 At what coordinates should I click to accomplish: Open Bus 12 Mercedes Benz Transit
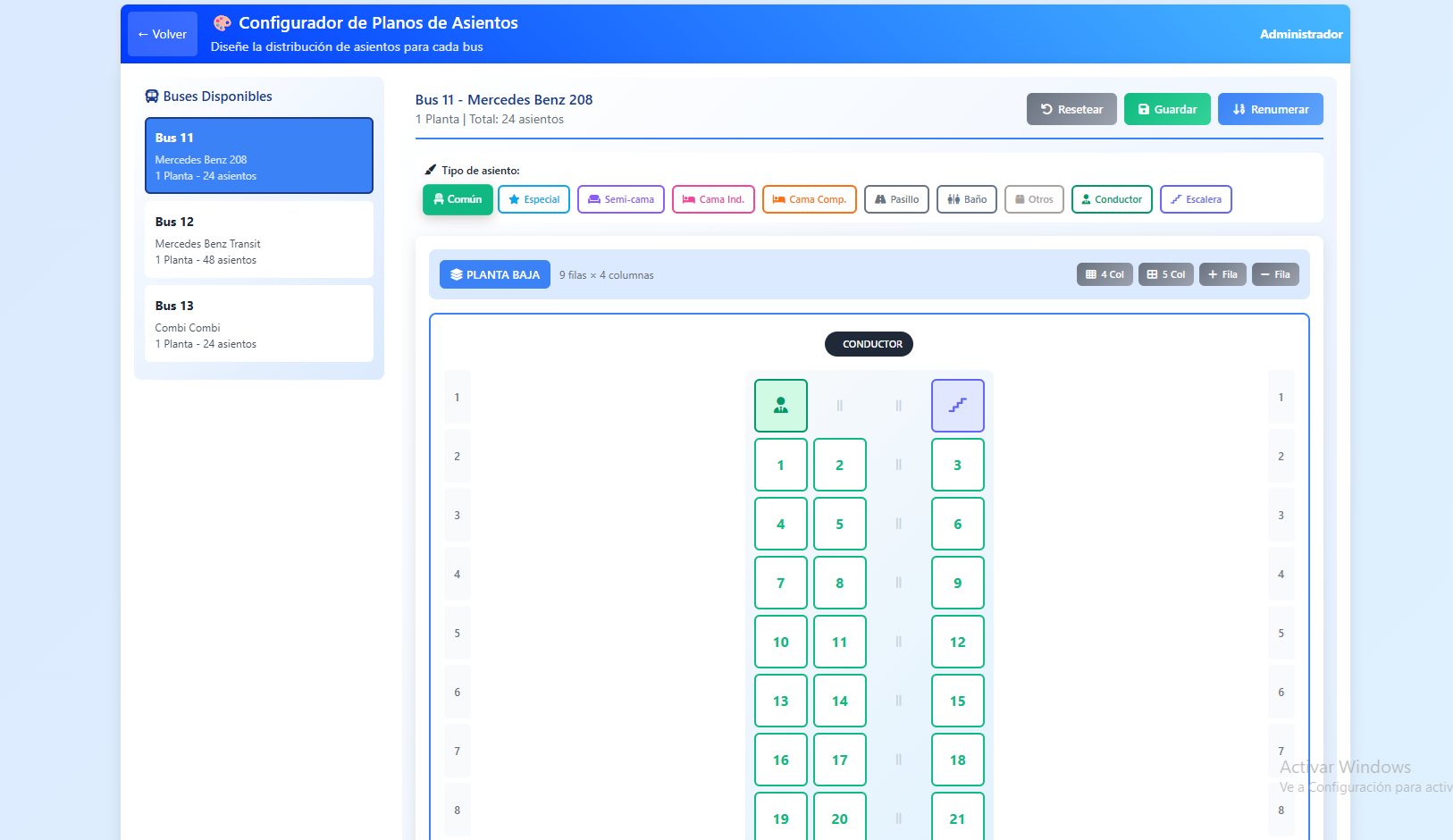coord(258,239)
